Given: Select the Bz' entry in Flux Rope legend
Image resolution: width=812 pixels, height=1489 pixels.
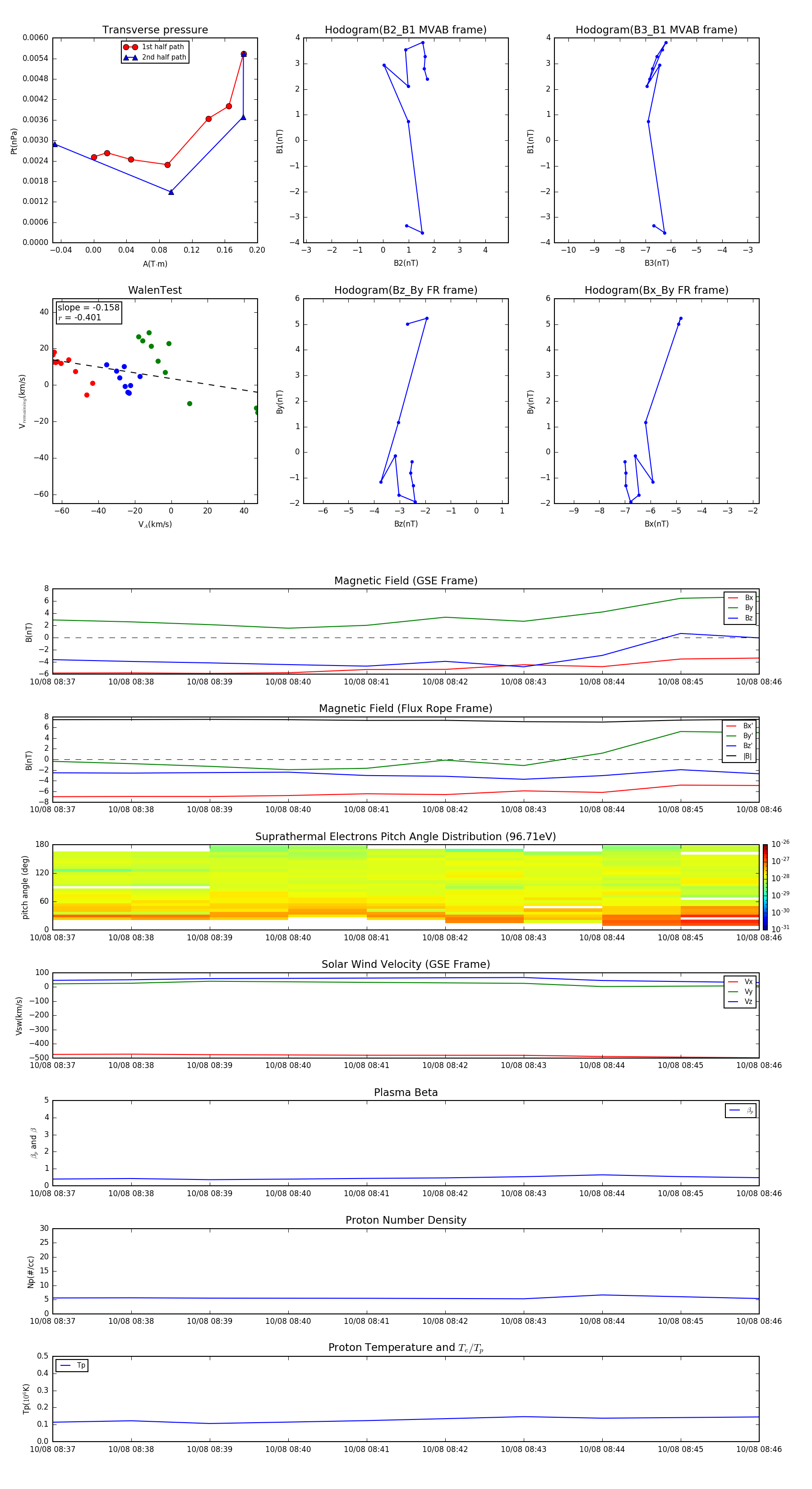Looking at the screenshot, I should click(739, 746).
